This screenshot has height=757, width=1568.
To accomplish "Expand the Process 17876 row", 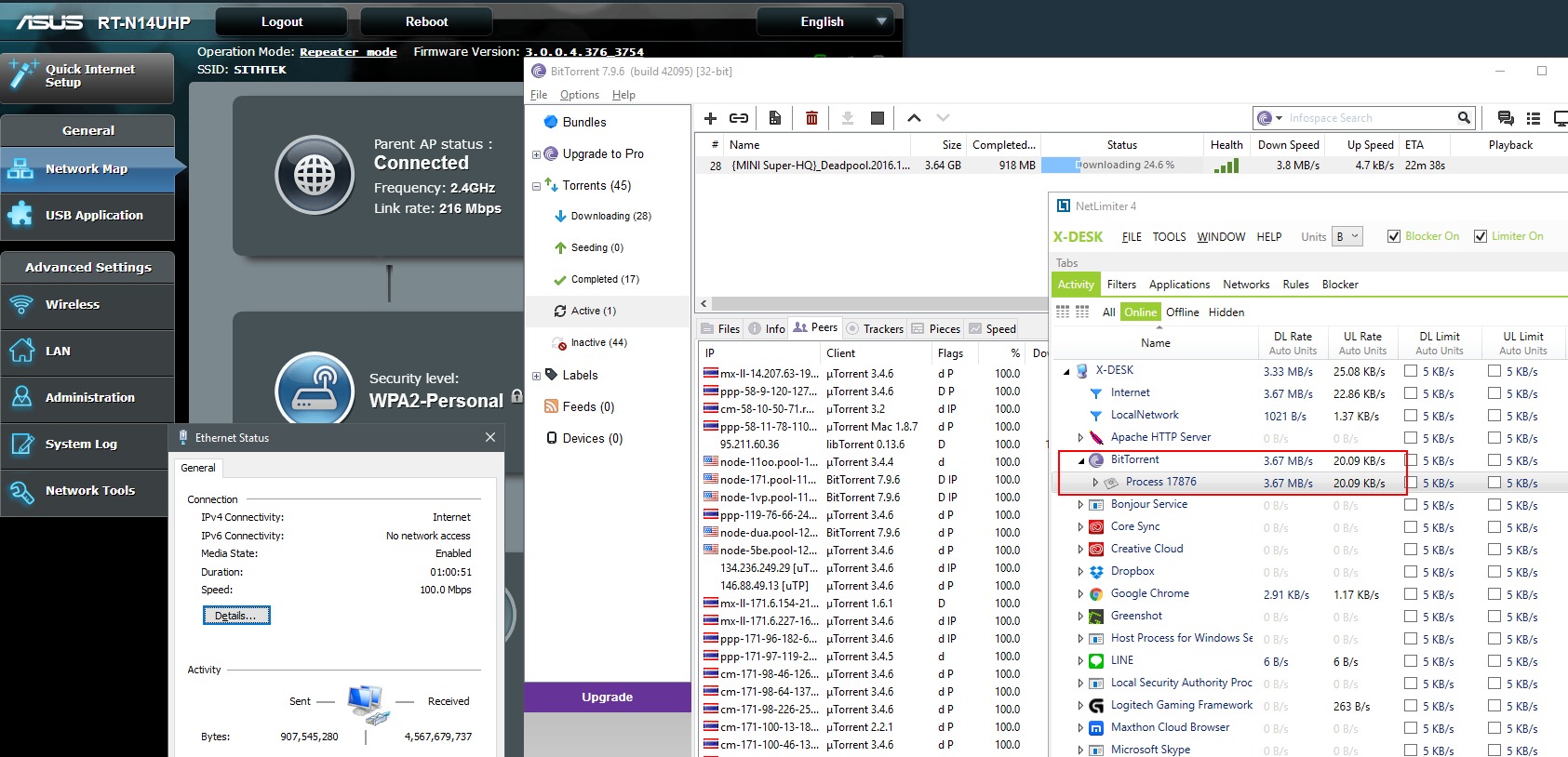I will click(x=1095, y=483).
